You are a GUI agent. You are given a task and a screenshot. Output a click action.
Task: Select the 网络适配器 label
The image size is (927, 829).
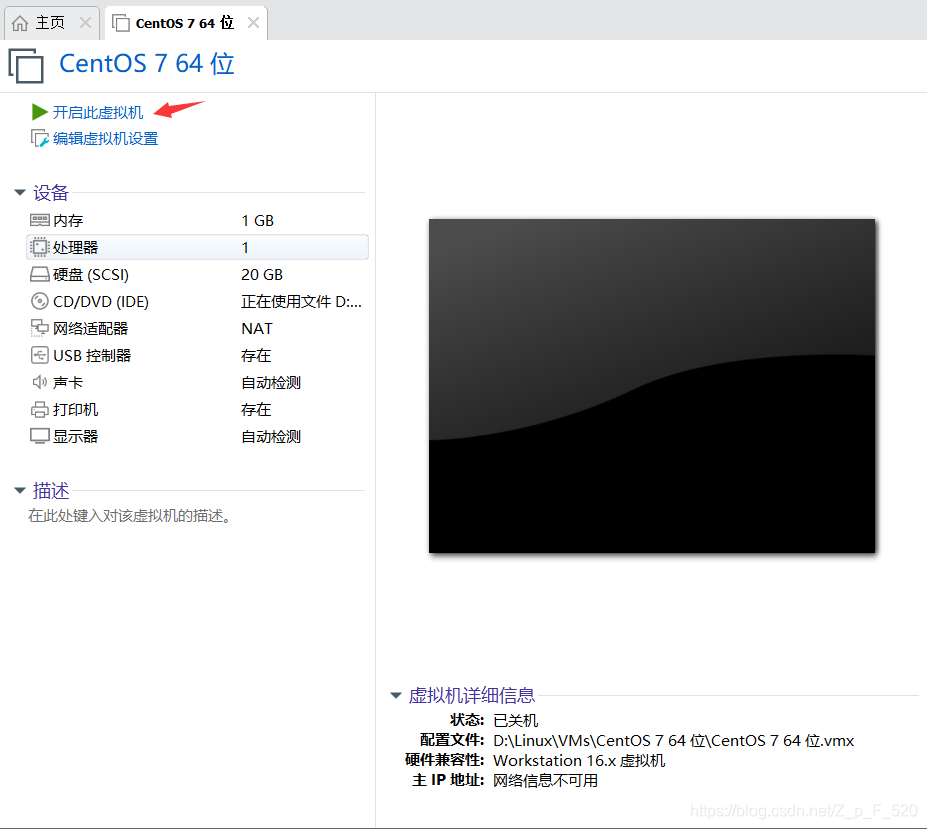pyautogui.click(x=90, y=328)
